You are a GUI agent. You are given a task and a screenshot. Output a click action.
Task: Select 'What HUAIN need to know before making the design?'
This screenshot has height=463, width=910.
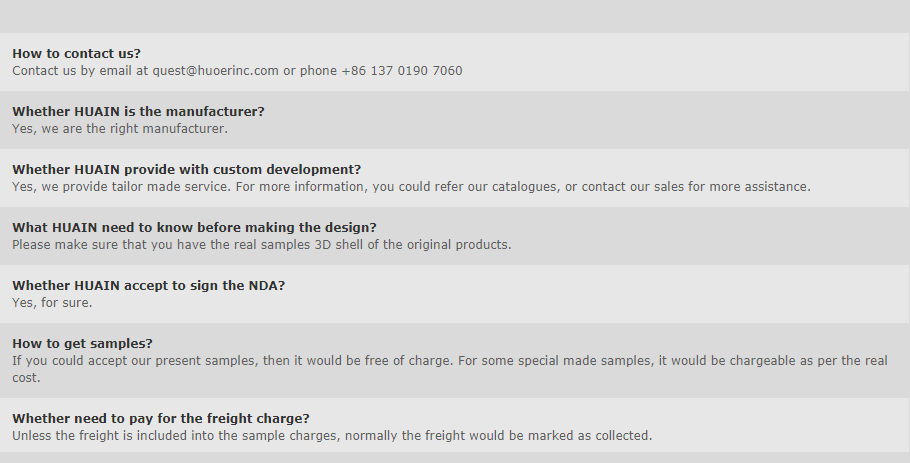[194, 227]
